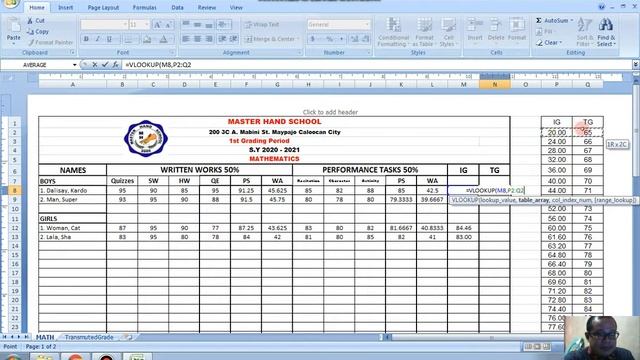
Task: Click the Help question mark icon
Action: (x=601, y=7)
